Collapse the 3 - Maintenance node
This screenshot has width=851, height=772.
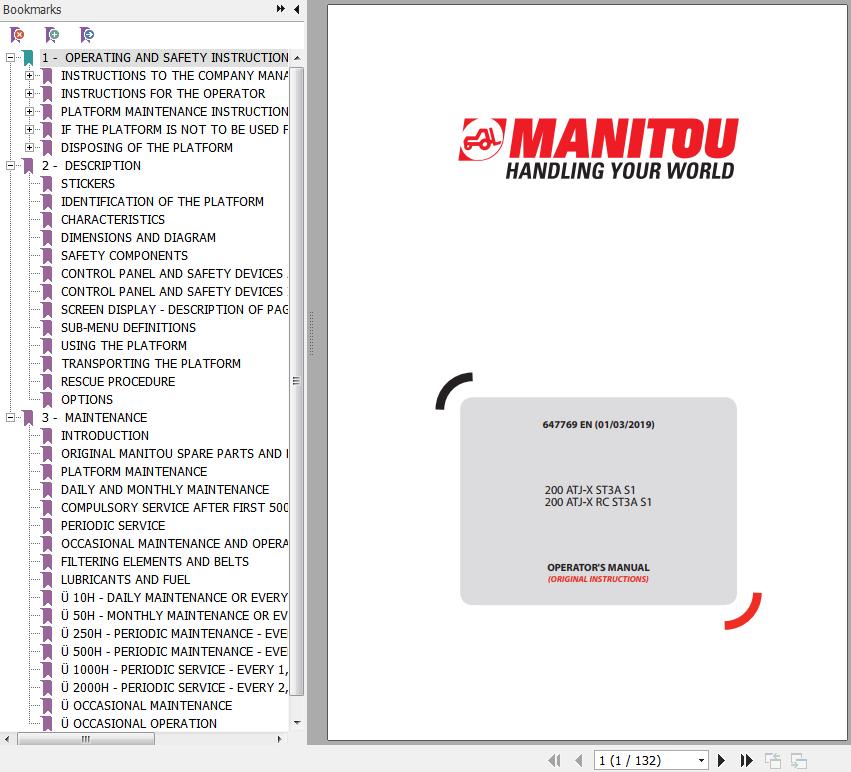(x=10, y=417)
